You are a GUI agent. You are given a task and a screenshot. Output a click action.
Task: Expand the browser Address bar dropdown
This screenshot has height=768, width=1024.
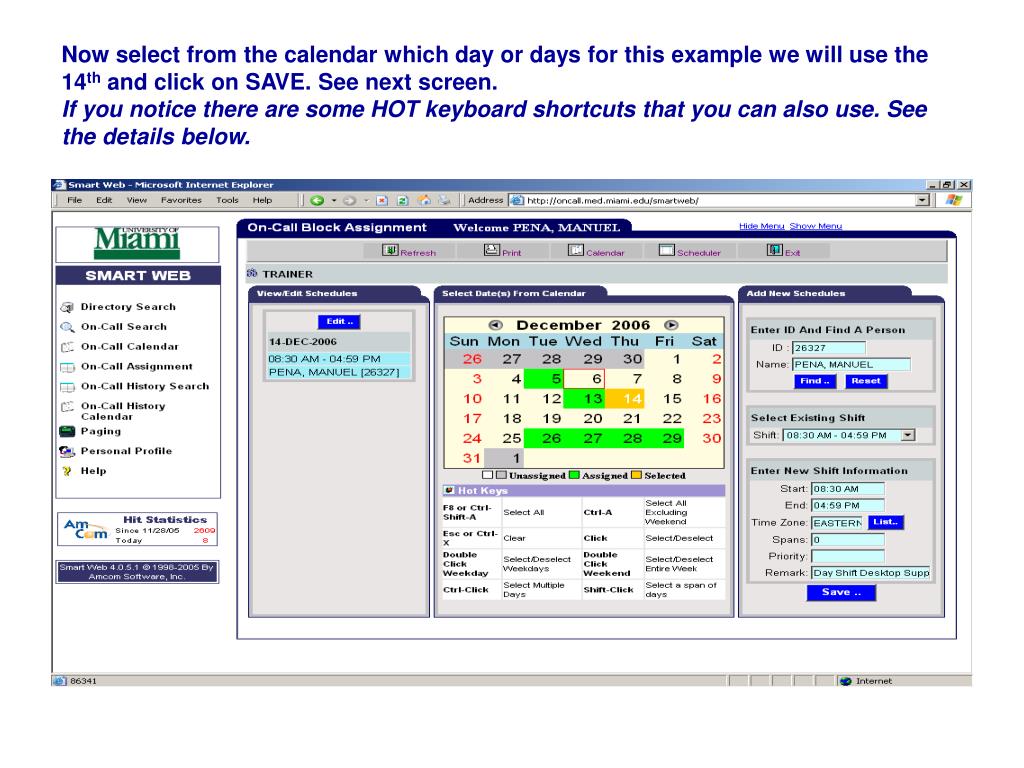(922, 200)
